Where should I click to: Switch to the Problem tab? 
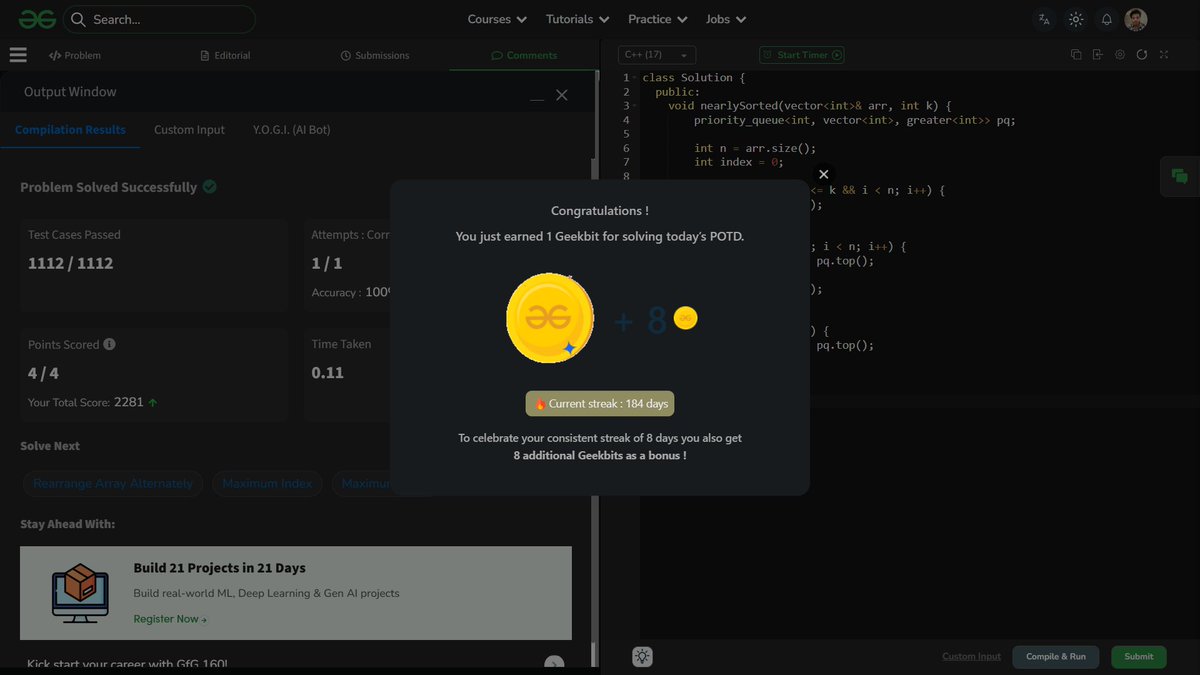[75, 55]
